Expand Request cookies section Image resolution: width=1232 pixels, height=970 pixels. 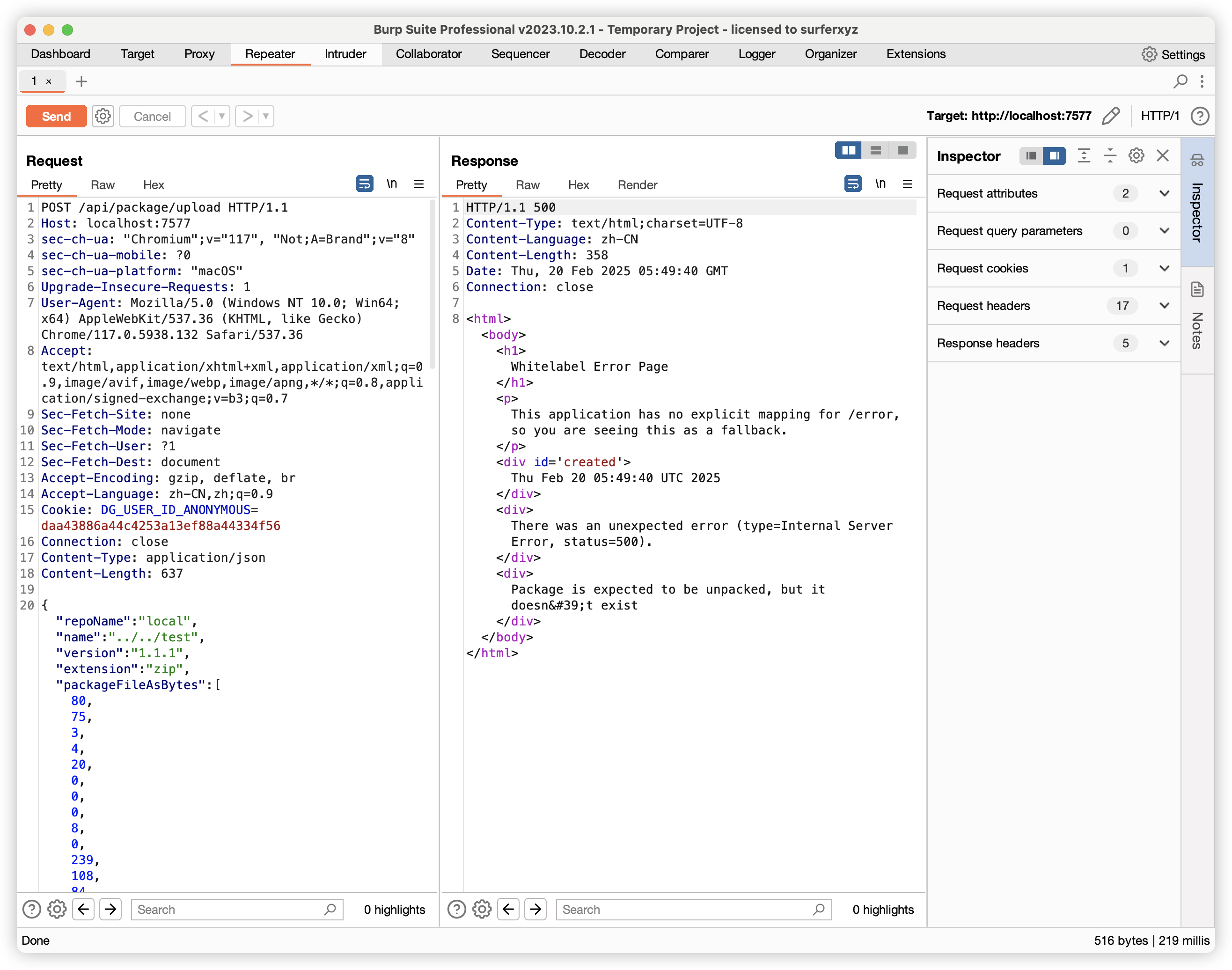[1054, 269]
